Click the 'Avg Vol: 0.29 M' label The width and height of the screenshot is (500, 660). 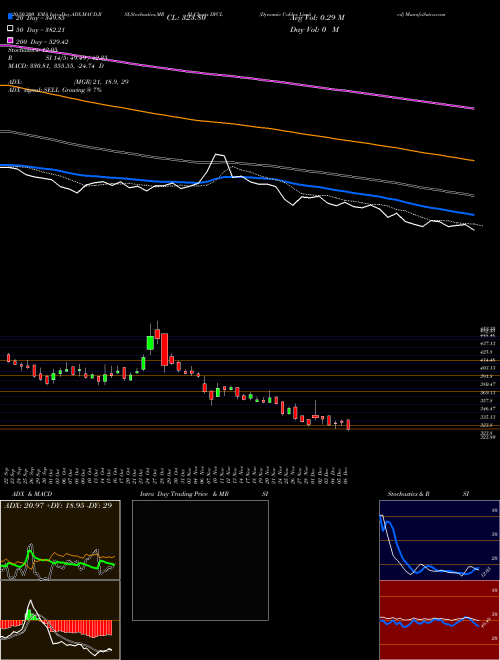coord(317,18)
